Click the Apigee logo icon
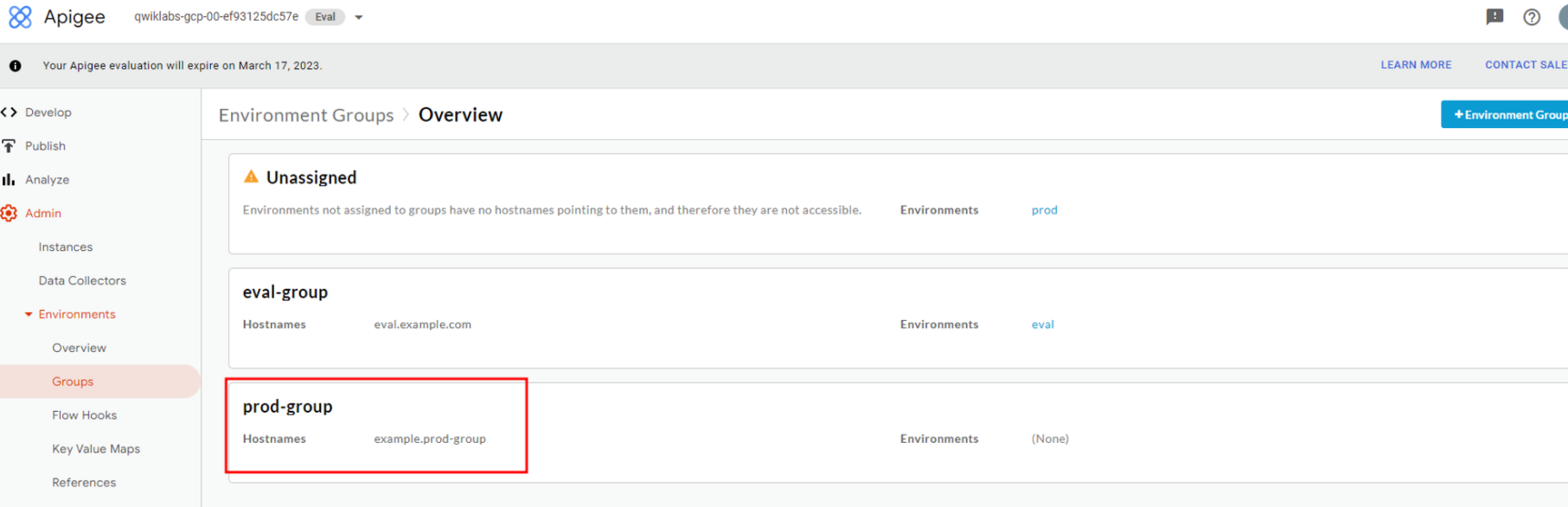Viewport: 1568px width, 507px height. (x=20, y=17)
